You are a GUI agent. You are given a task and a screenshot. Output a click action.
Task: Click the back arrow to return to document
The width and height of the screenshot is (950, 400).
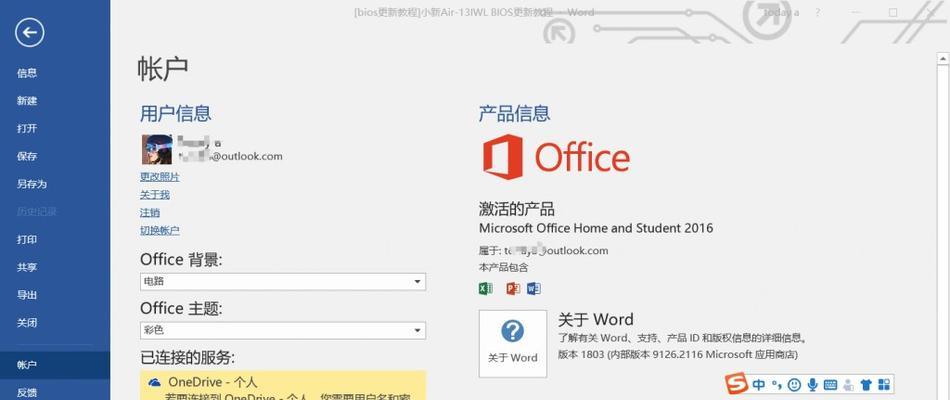tap(30, 32)
